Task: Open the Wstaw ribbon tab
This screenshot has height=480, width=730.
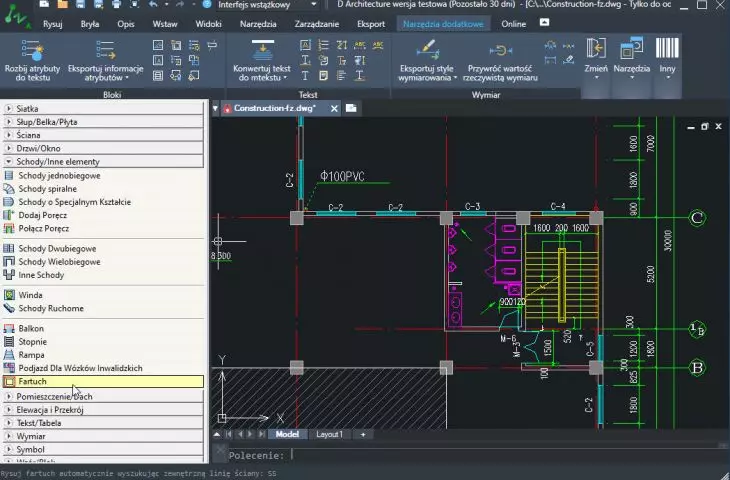Action: [165, 24]
